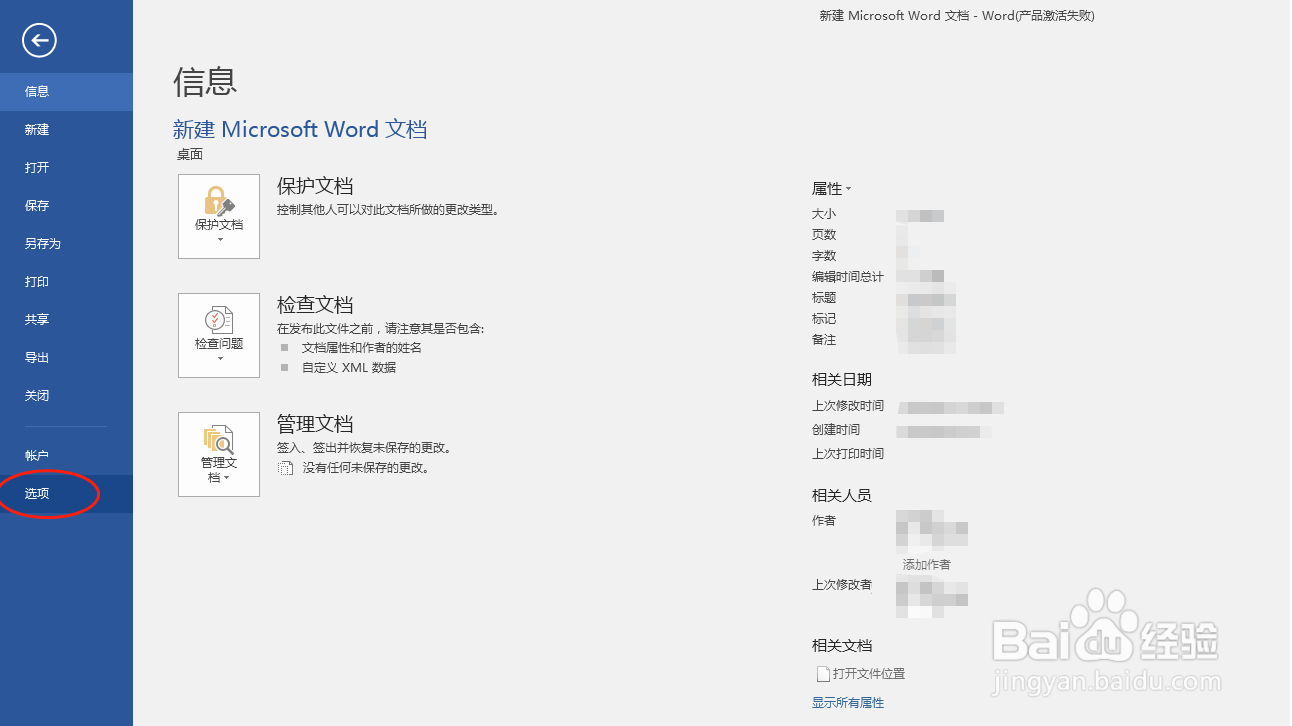This screenshot has width=1293, height=726.
Task: Open the 管理文档 manage document button
Action: click(219, 454)
